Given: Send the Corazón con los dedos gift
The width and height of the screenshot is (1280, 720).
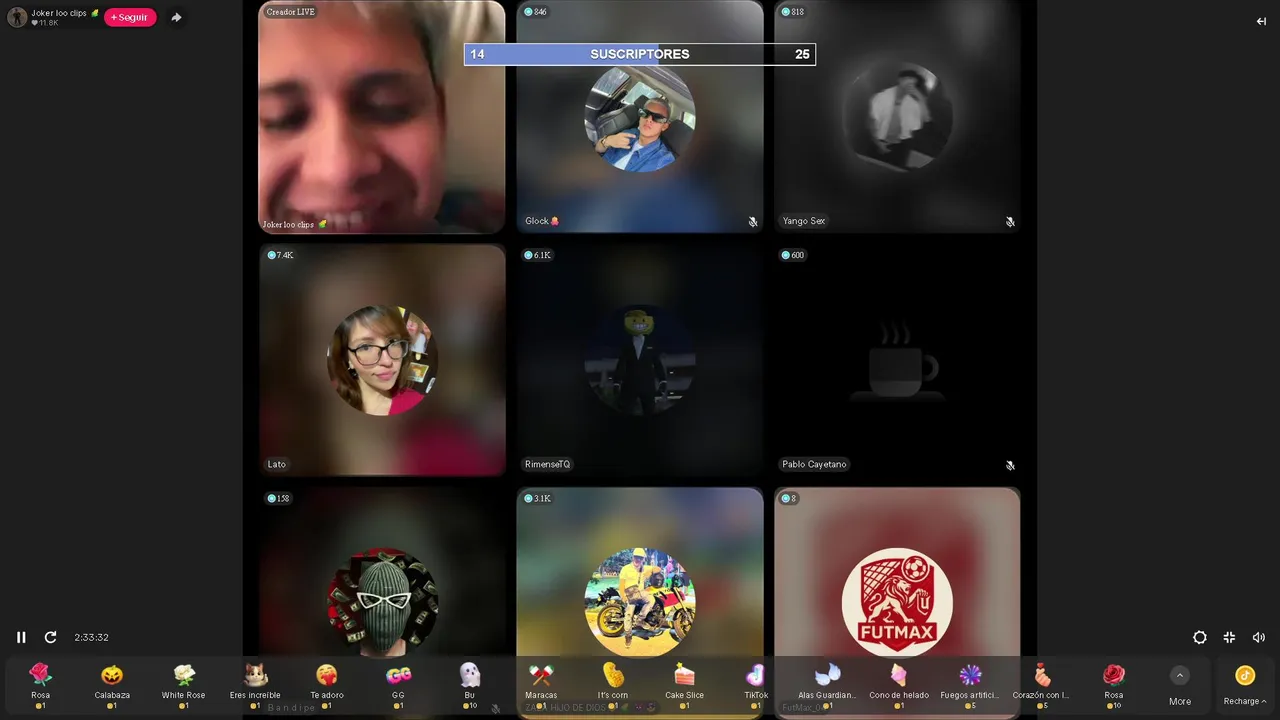Looking at the screenshot, I should click(1042, 686).
